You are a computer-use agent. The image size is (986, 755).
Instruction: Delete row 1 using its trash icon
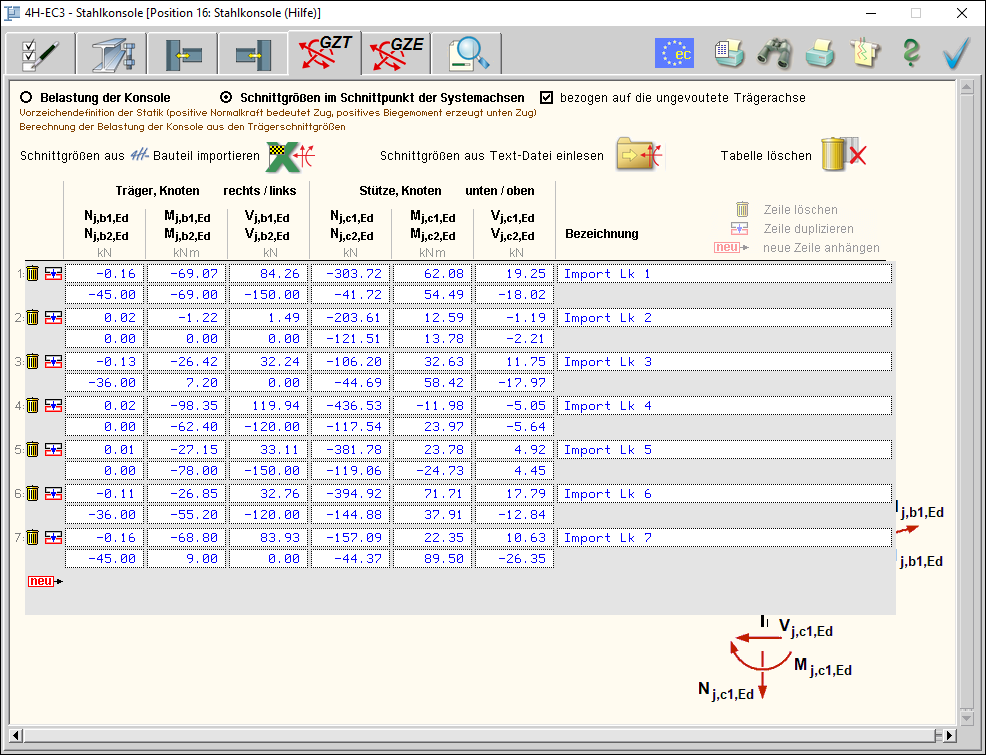pyautogui.click(x=33, y=274)
